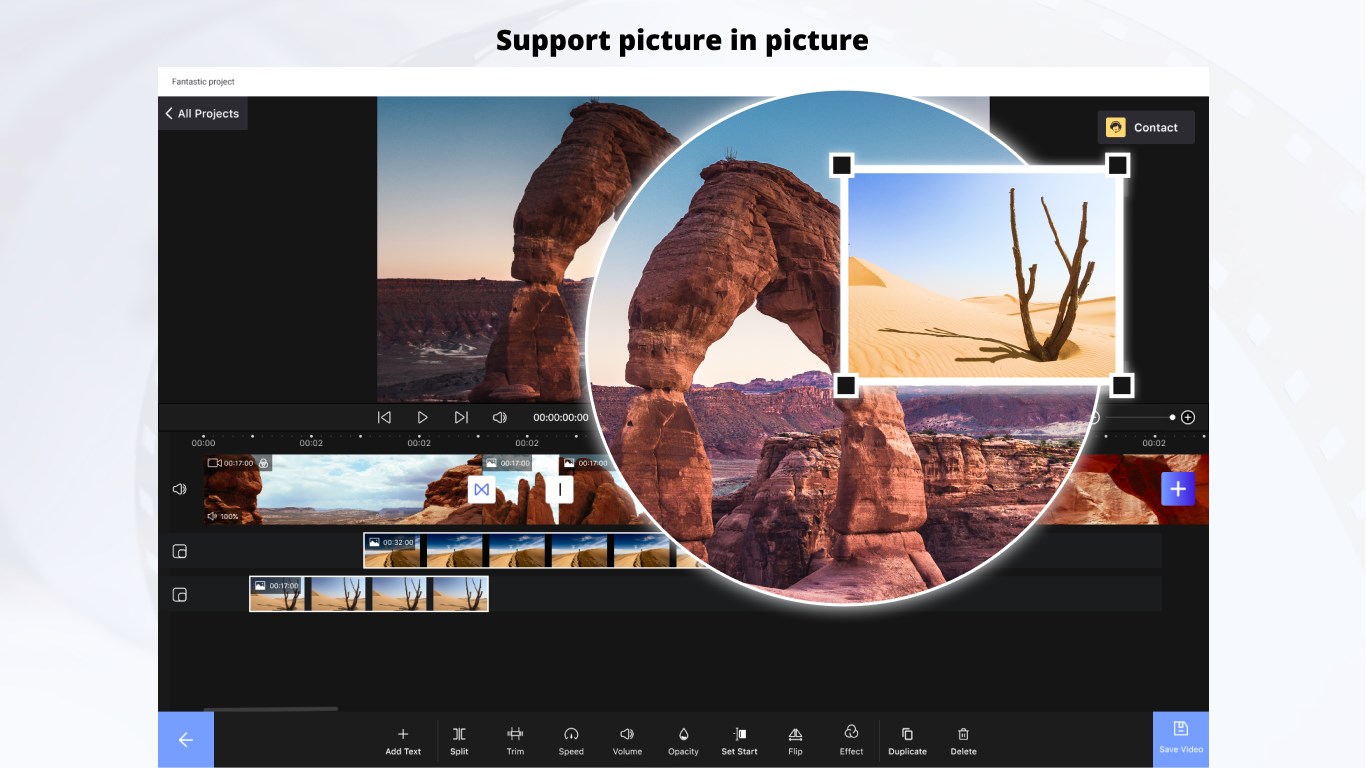
Task: Toggle the Volume control for the clip
Action: tap(627, 740)
